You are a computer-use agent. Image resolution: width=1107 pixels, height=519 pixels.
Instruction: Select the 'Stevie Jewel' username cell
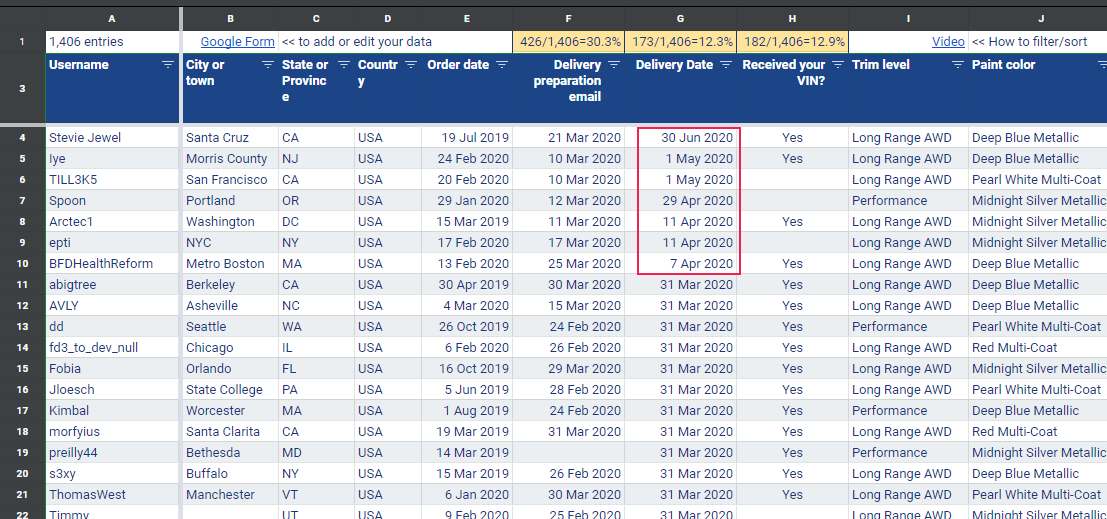pyautogui.click(x=112, y=137)
